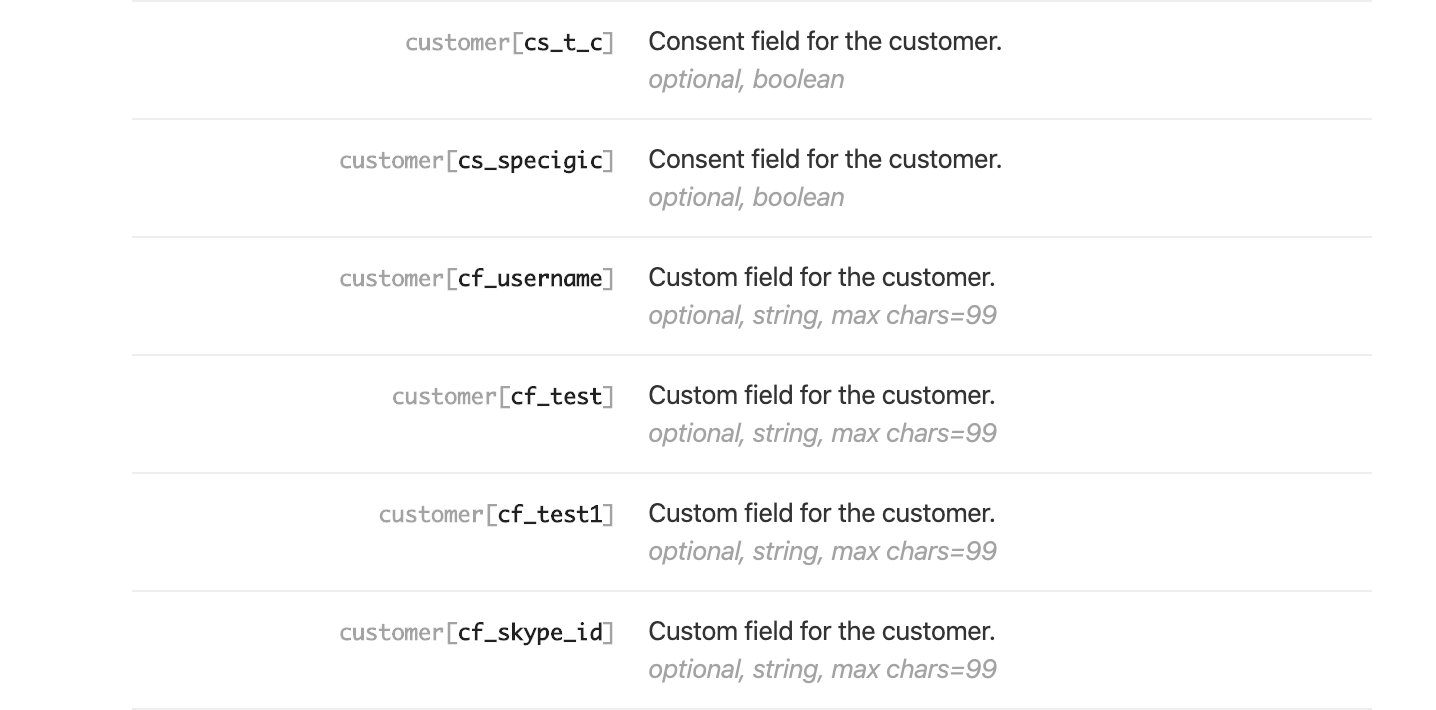Click the customer[cf_test1] parameter name
The height and width of the screenshot is (710, 1436).
click(497, 515)
